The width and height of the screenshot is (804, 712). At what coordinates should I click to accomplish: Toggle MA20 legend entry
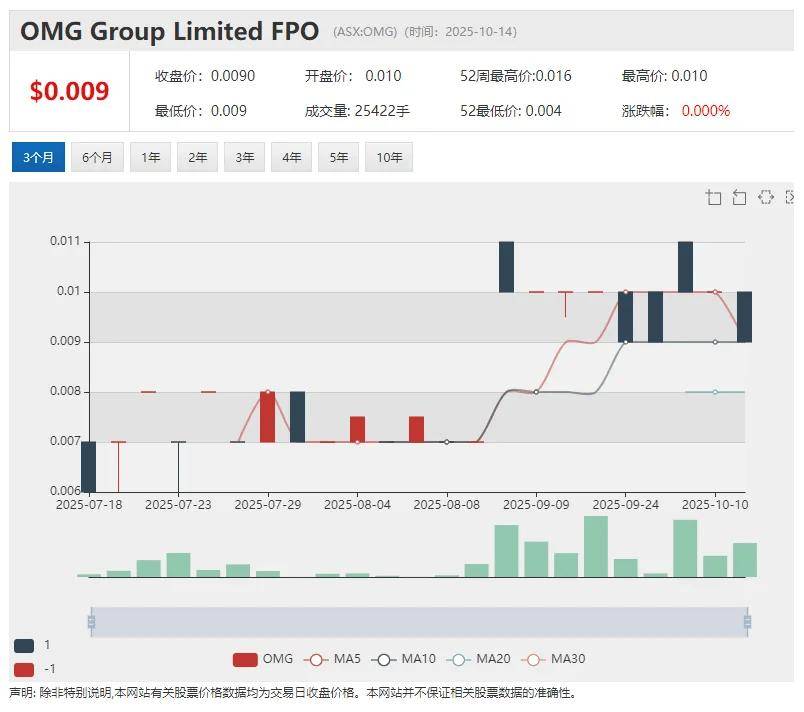[x=477, y=659]
